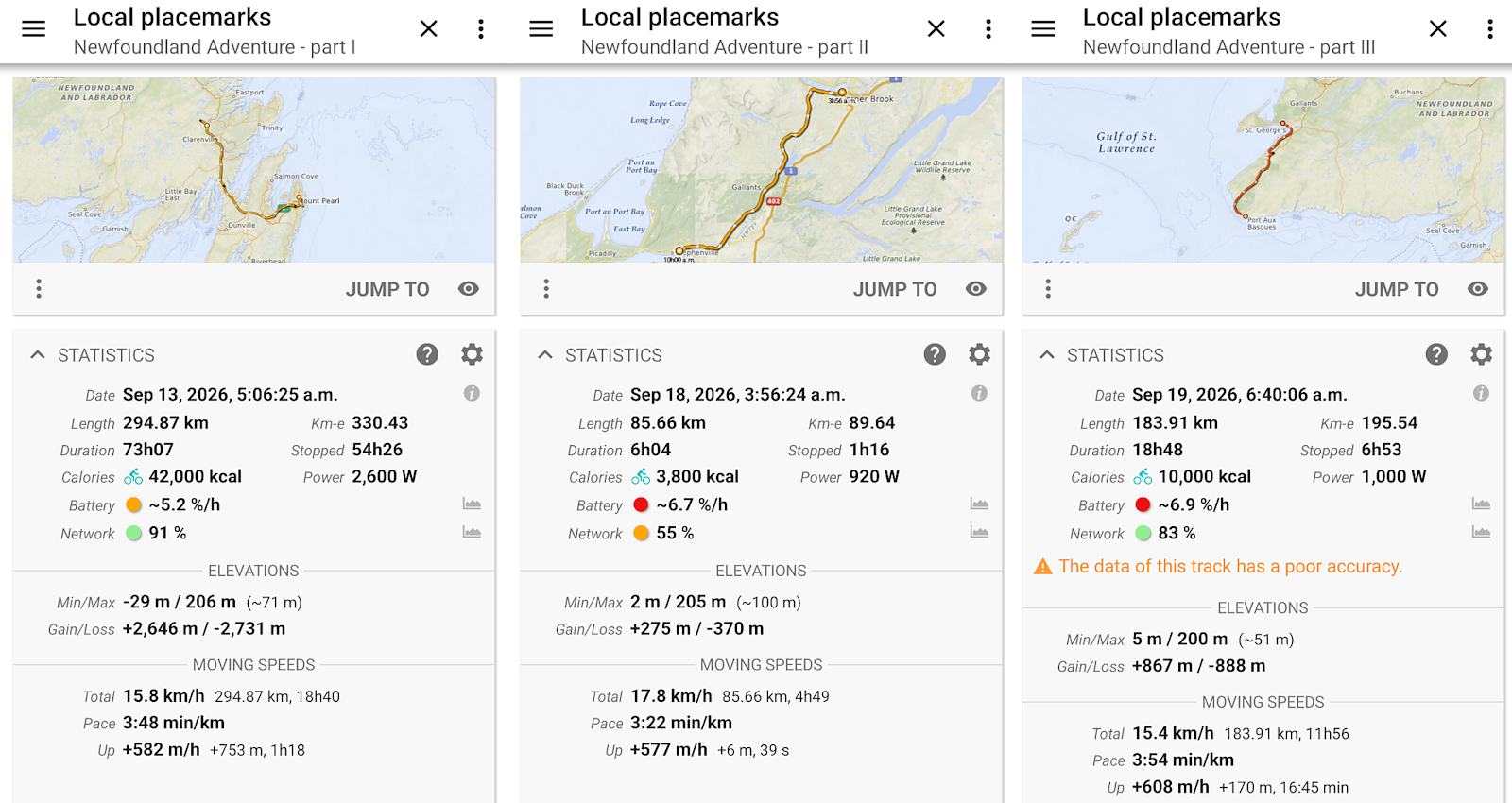This screenshot has width=1512, height=803.
Task: Open overflow menu in part II header
Action: pyautogui.click(x=988, y=29)
